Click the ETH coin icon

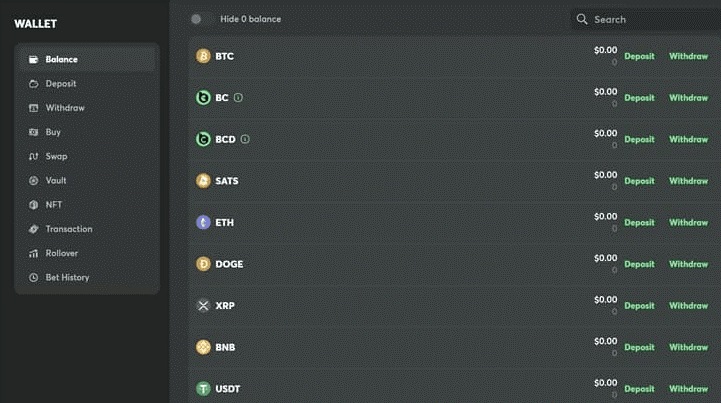pos(203,222)
